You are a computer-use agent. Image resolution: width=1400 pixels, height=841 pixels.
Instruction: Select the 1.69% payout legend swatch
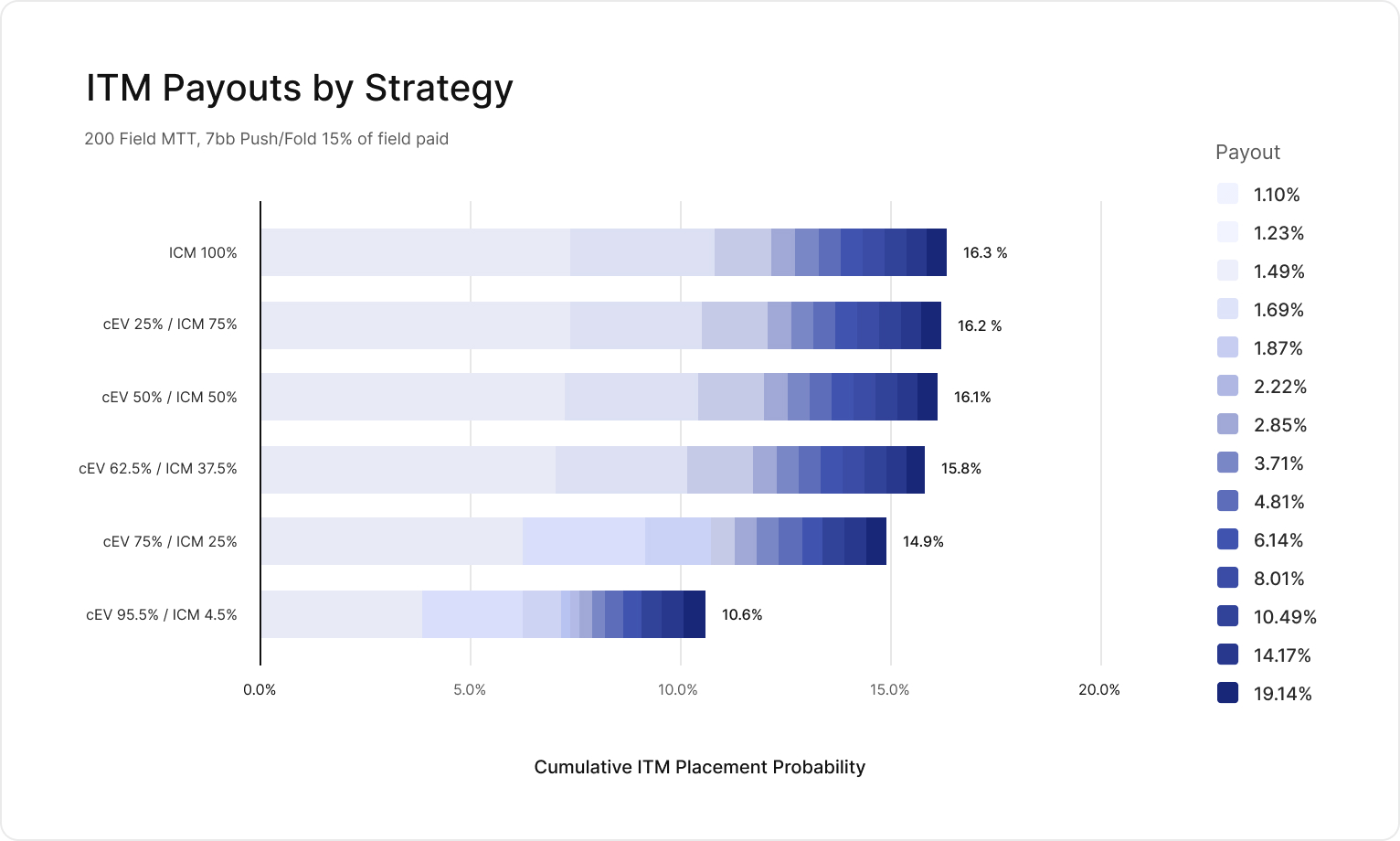click(1227, 309)
